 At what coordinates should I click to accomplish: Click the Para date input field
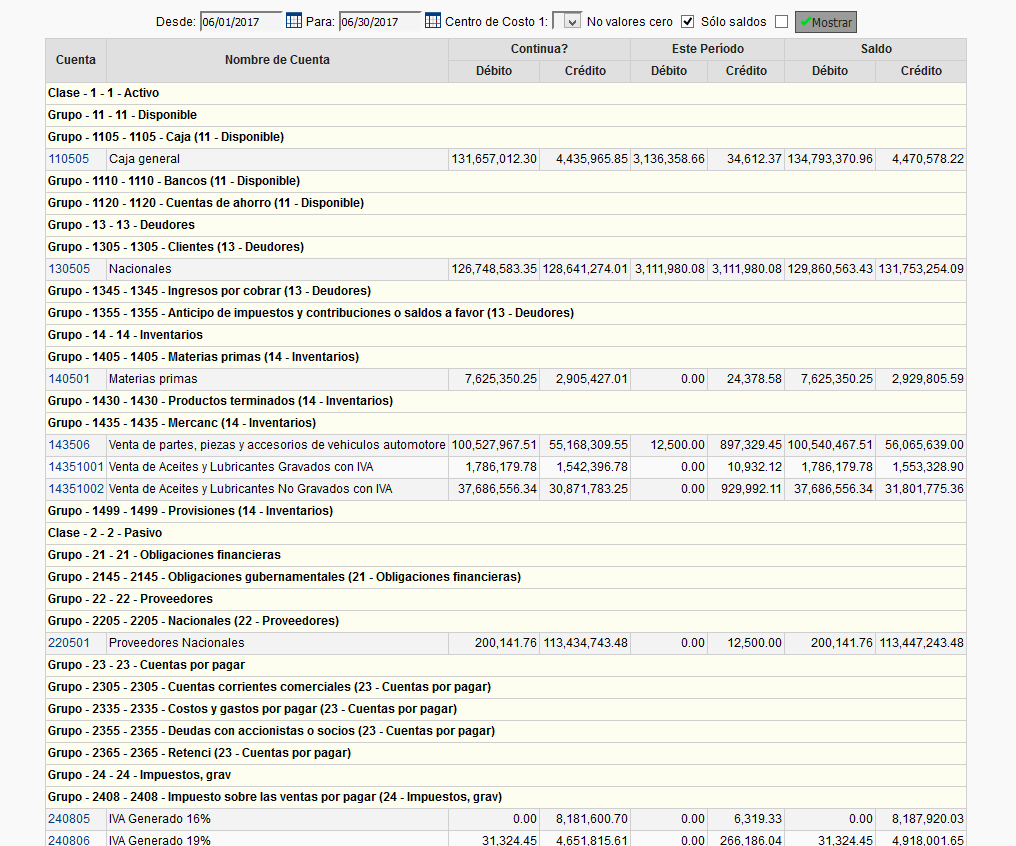[x=379, y=21]
